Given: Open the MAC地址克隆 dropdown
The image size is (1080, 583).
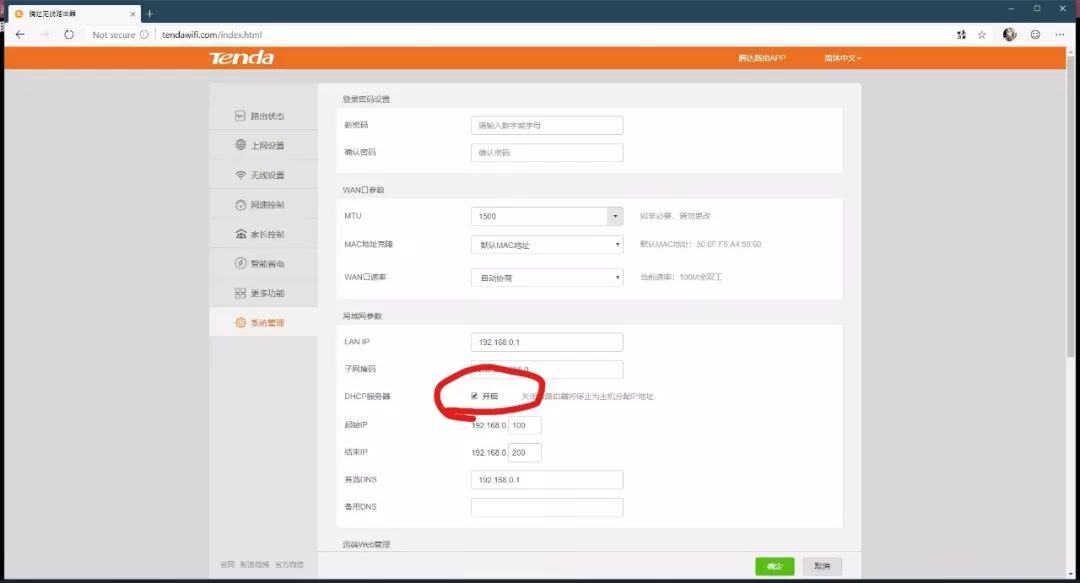Looking at the screenshot, I should (547, 245).
